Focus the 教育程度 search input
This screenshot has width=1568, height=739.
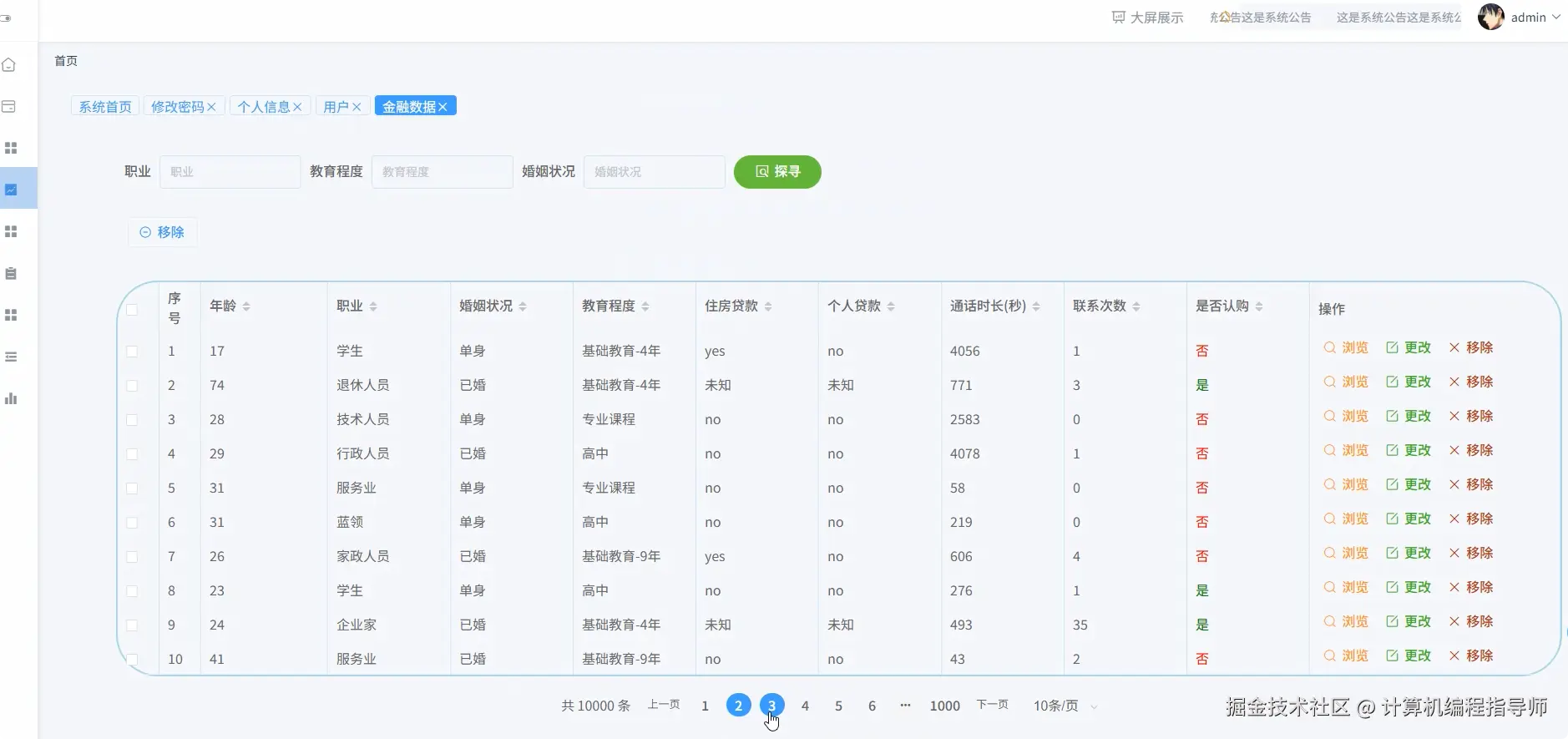[x=442, y=172]
